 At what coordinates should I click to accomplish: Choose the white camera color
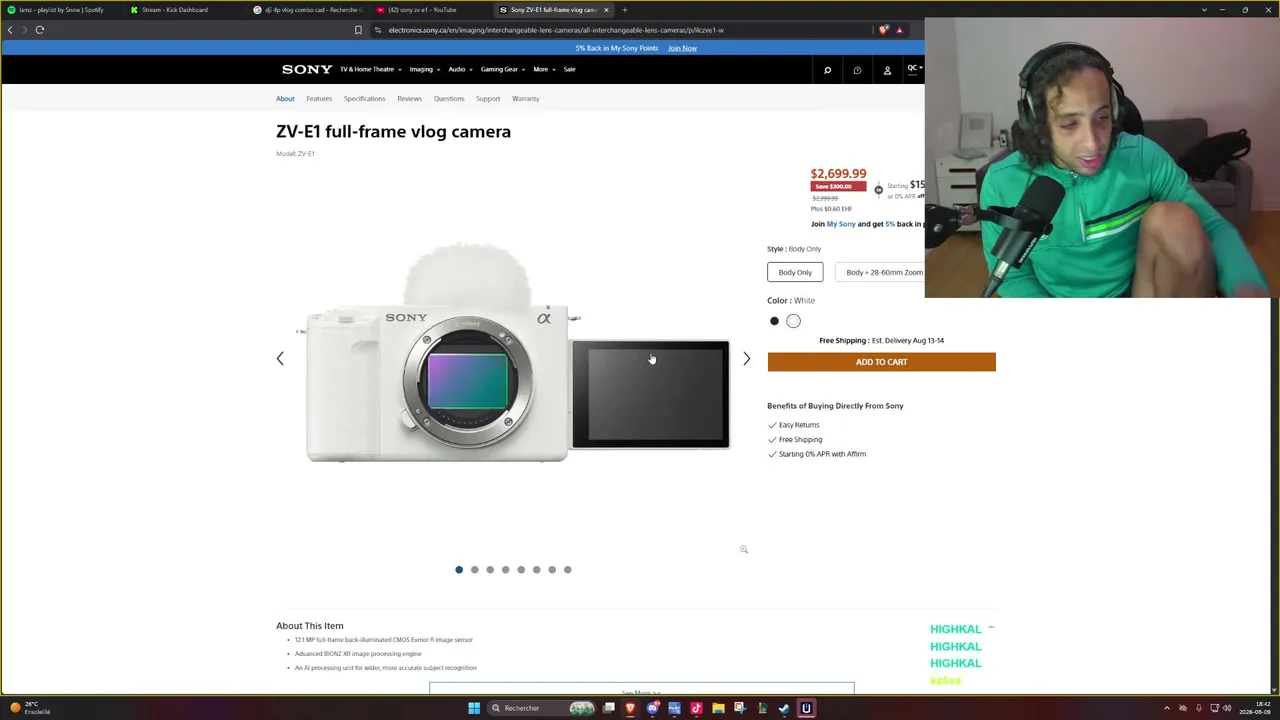pyautogui.click(x=793, y=321)
